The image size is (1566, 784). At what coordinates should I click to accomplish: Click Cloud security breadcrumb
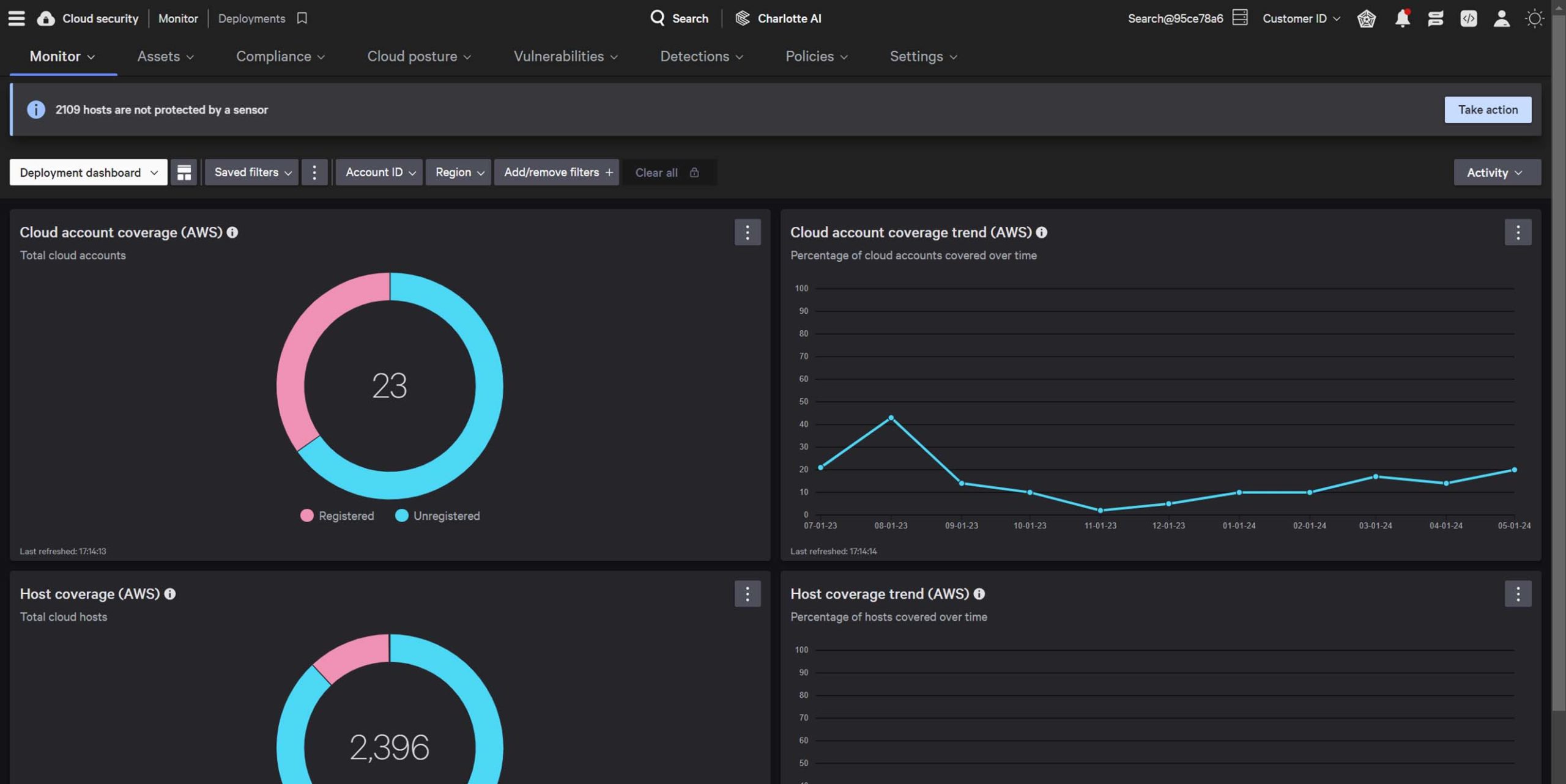click(x=100, y=18)
